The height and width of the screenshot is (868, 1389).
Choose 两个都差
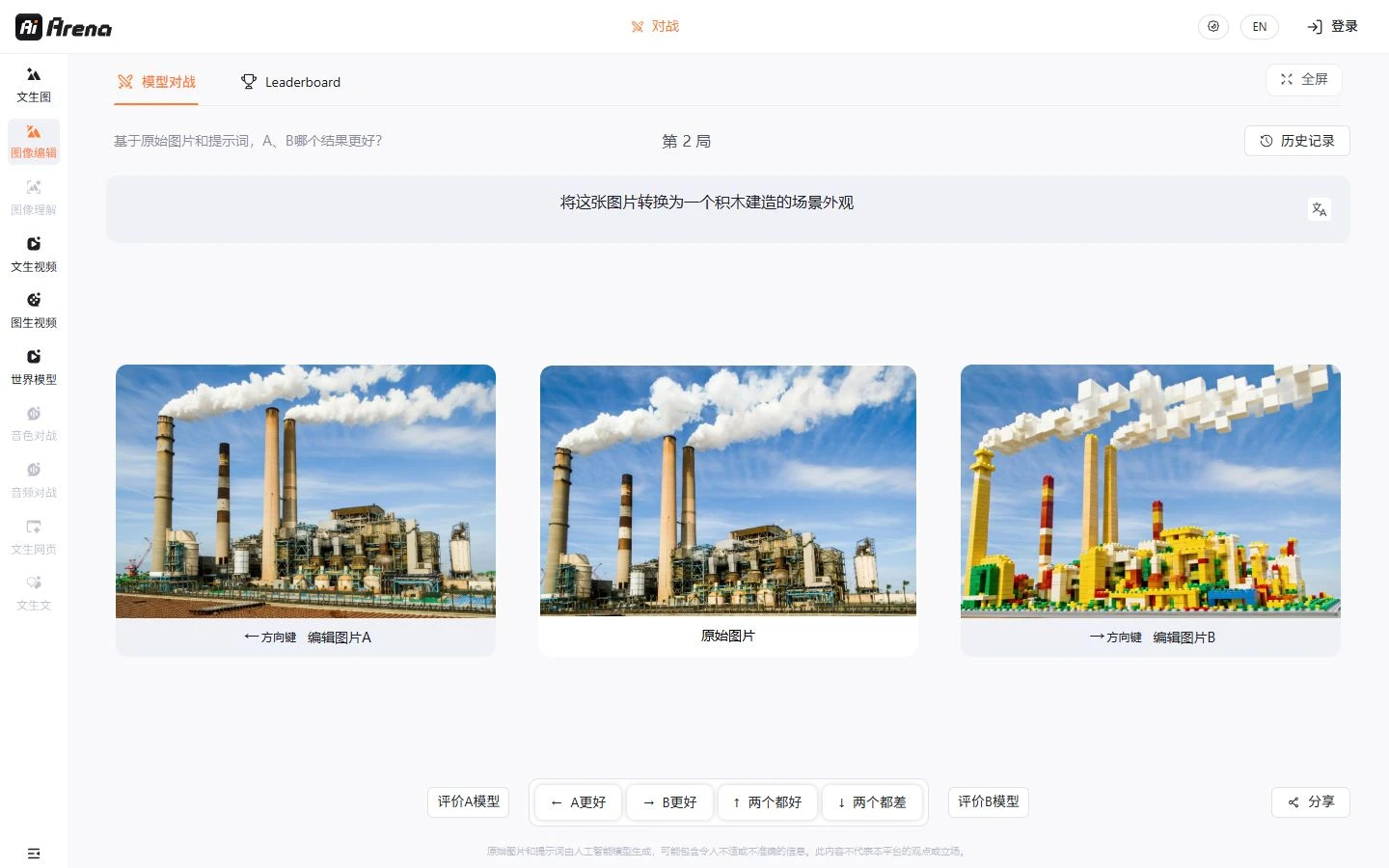click(872, 802)
